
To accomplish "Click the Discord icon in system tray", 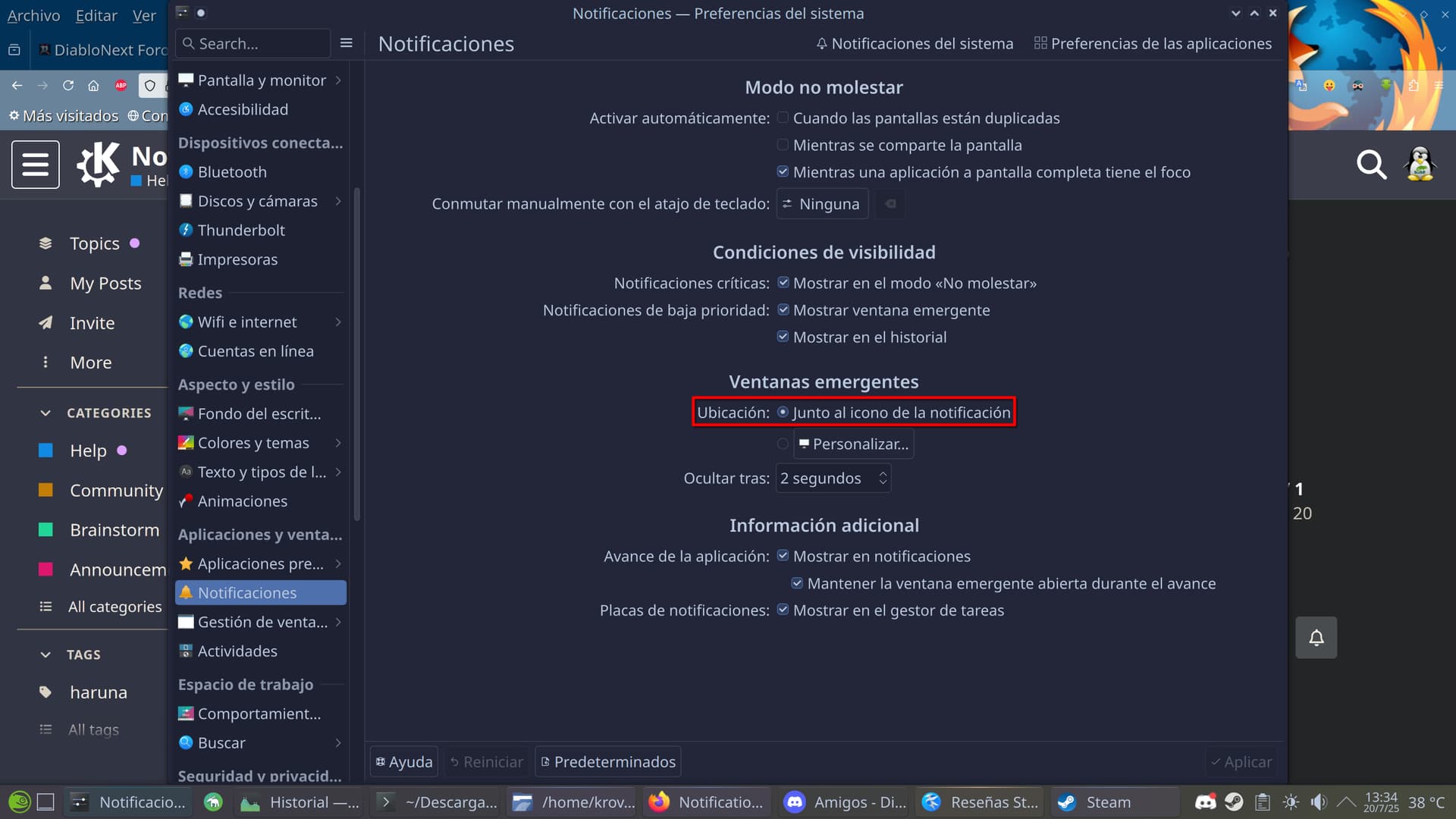I will [1205, 802].
